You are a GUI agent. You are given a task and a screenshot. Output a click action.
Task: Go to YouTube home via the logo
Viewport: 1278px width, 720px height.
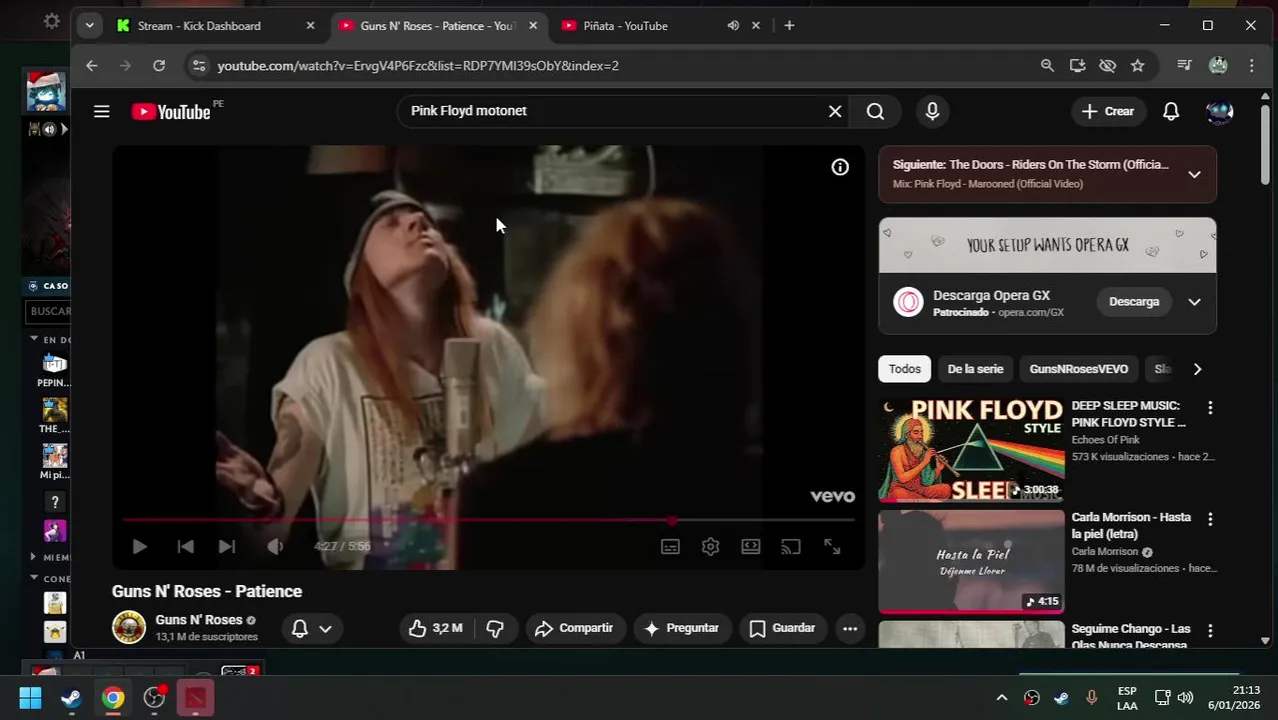(171, 112)
